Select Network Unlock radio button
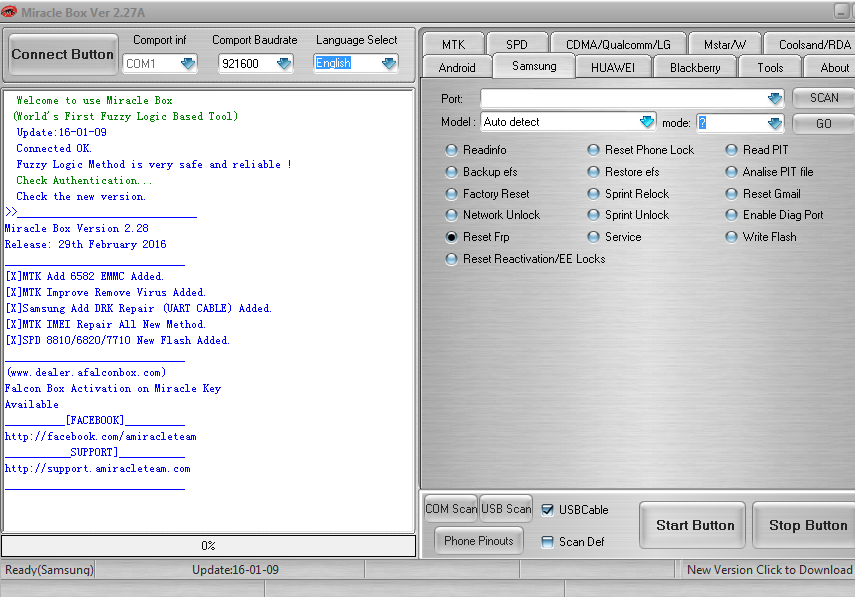The image size is (855, 597). point(492,215)
